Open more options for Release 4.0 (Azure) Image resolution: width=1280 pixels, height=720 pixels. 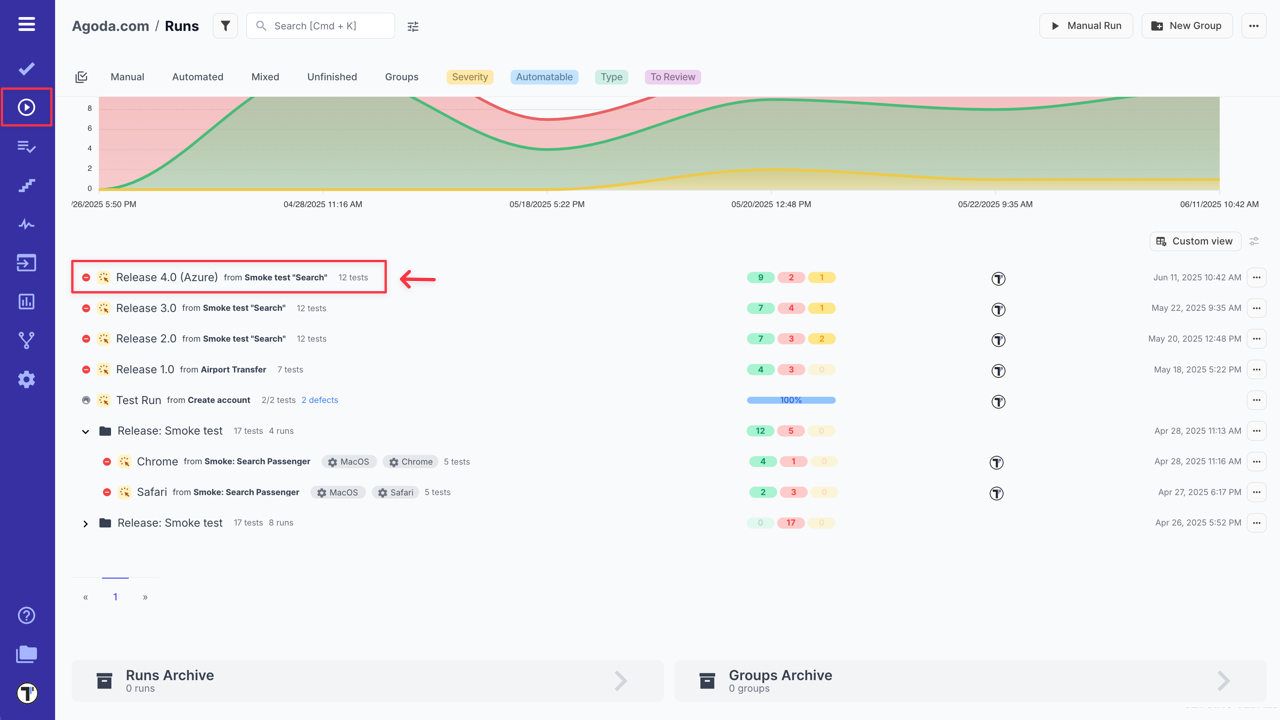[1256, 277]
